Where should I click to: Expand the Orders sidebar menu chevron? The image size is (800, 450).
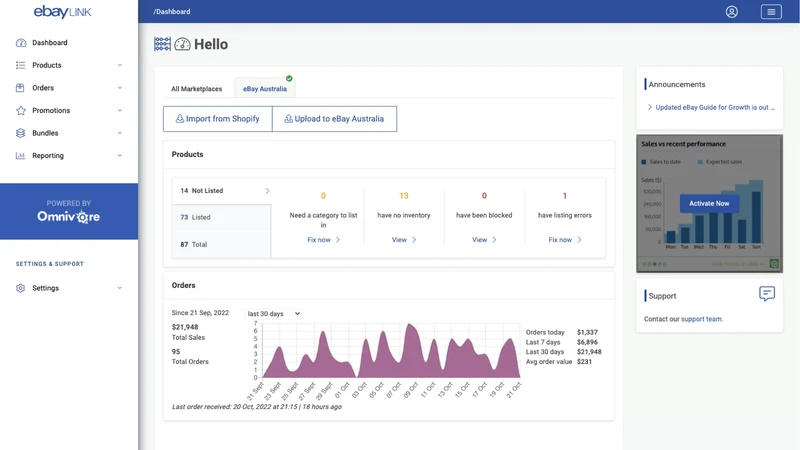coord(120,88)
